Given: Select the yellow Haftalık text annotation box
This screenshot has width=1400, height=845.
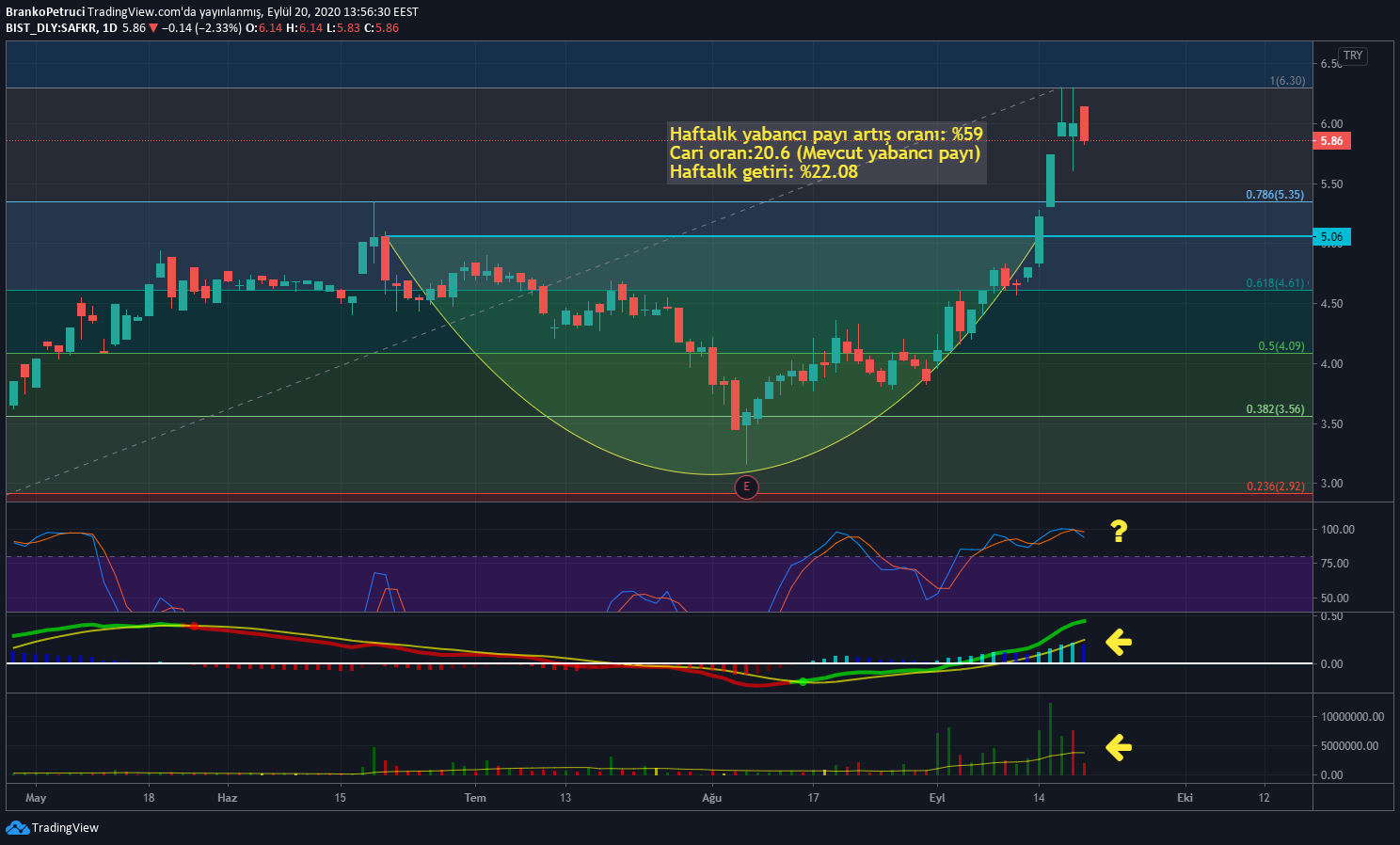Looking at the screenshot, I should pos(827,152).
